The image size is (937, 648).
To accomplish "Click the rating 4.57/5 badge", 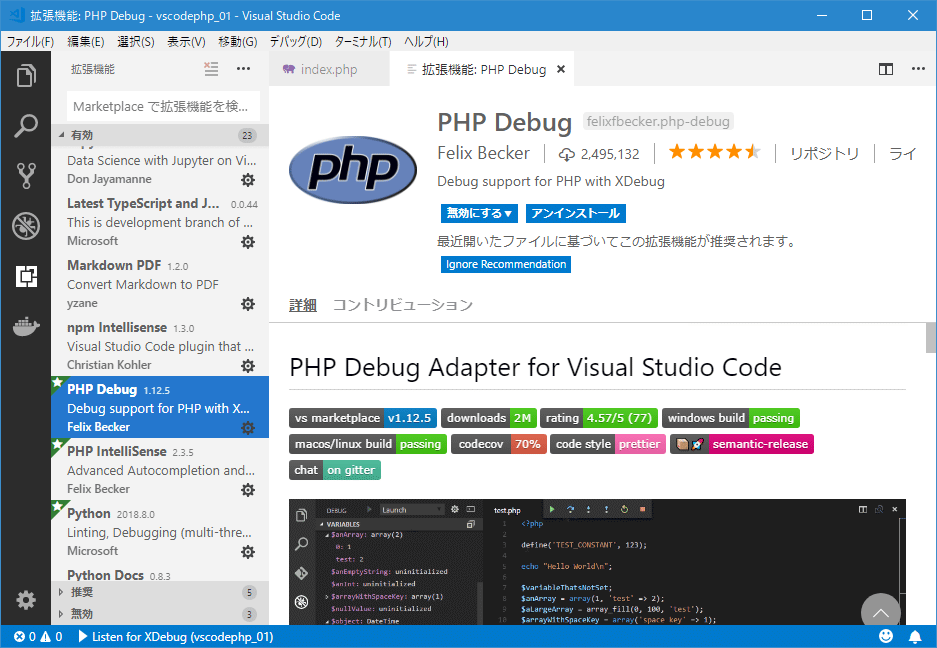I will pyautogui.click(x=599, y=418).
